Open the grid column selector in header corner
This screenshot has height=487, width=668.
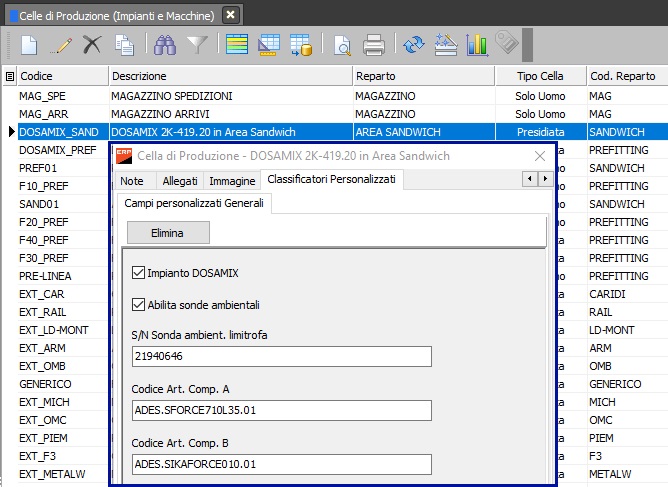tap(9, 76)
